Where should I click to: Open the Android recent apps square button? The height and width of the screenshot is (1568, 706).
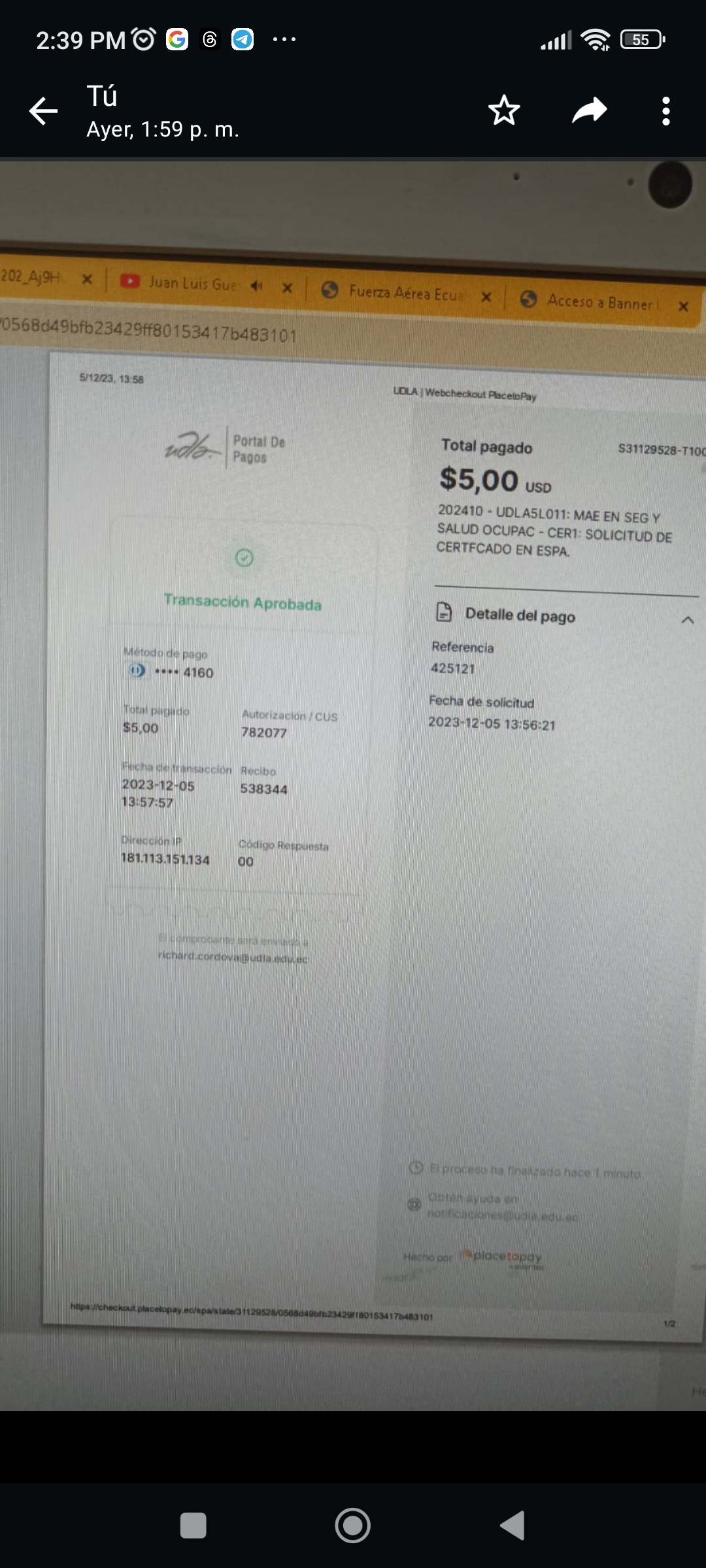coord(193,1526)
